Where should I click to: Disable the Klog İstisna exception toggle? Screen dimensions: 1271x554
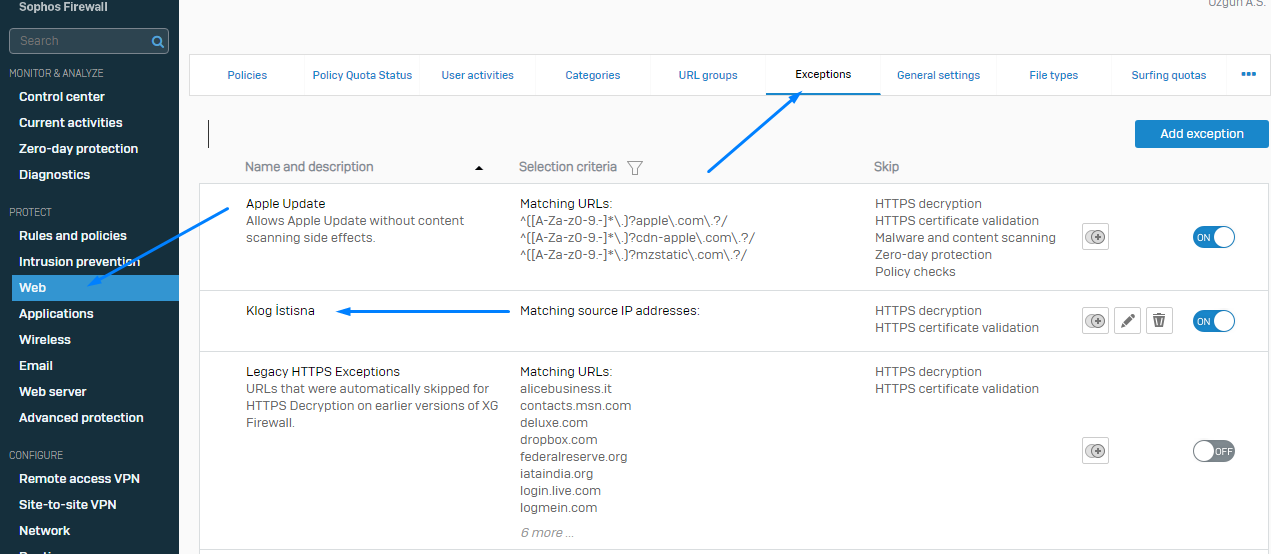pyautogui.click(x=1214, y=321)
